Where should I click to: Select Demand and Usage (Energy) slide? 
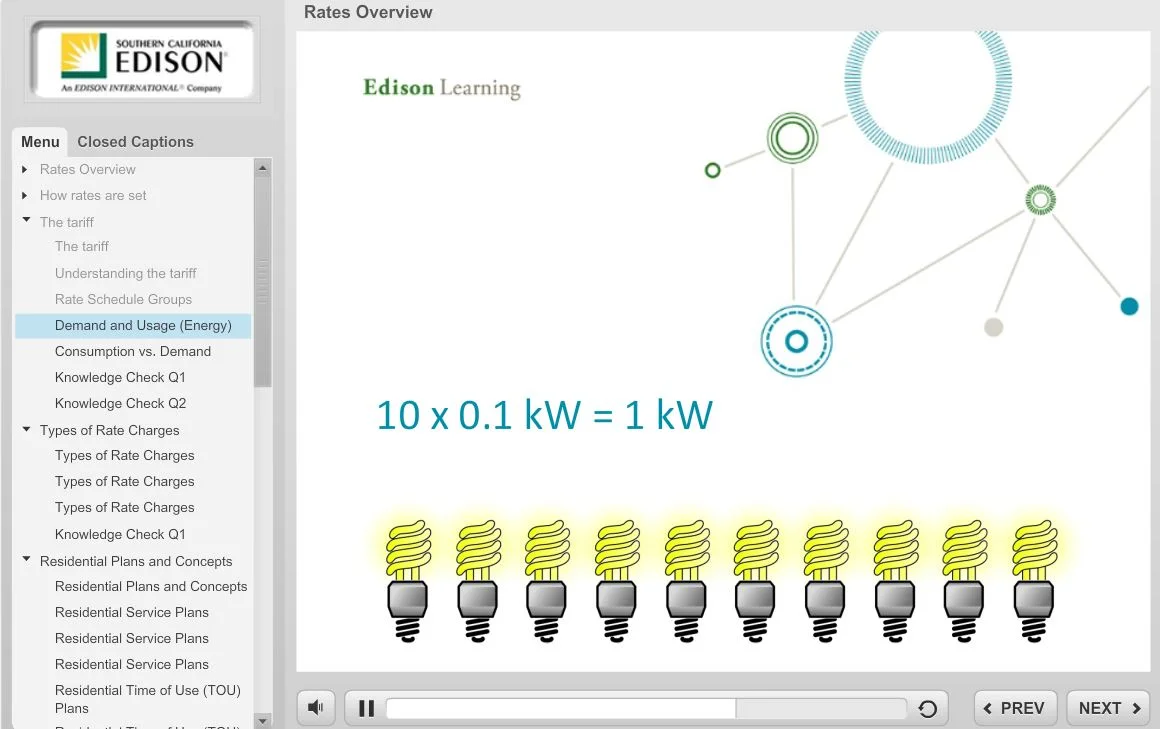click(133, 326)
